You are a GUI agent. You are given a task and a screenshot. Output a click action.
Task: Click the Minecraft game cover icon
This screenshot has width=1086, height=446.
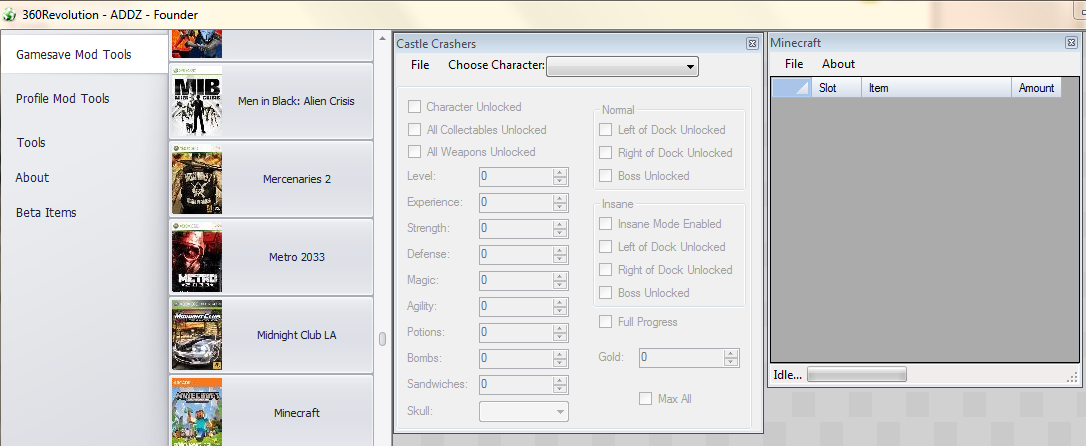click(196, 411)
